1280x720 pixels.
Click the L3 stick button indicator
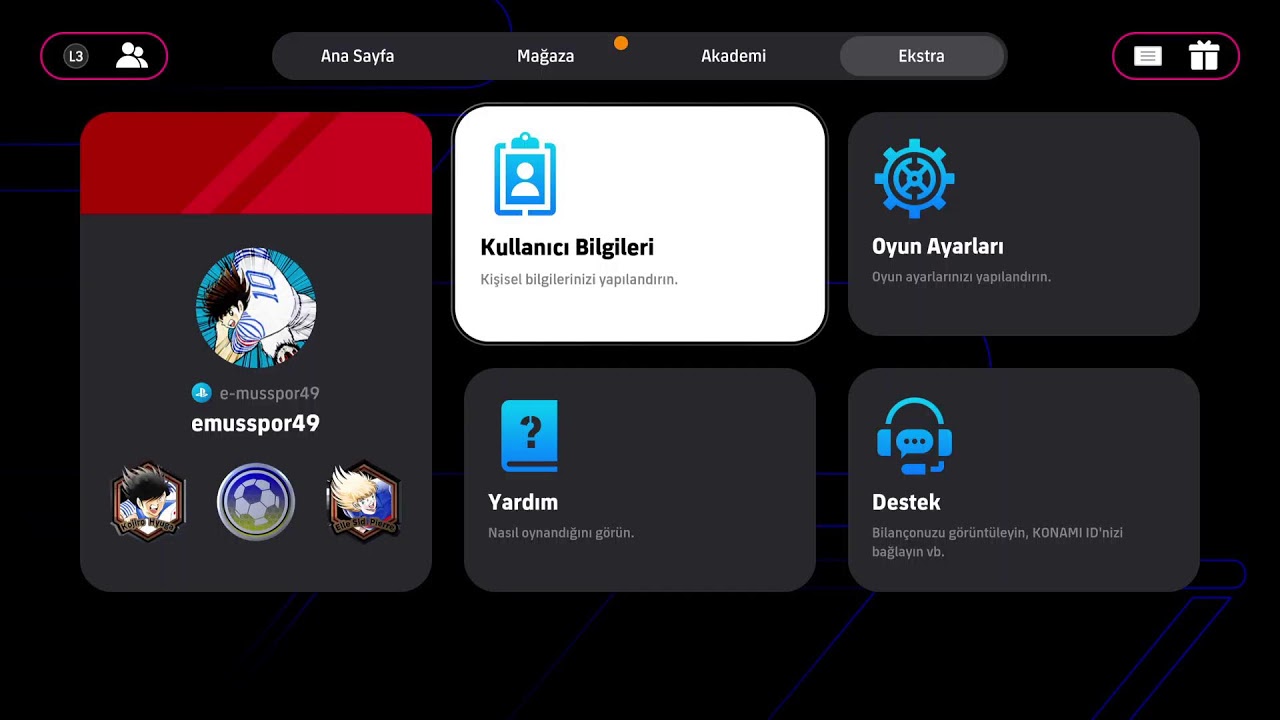[76, 56]
